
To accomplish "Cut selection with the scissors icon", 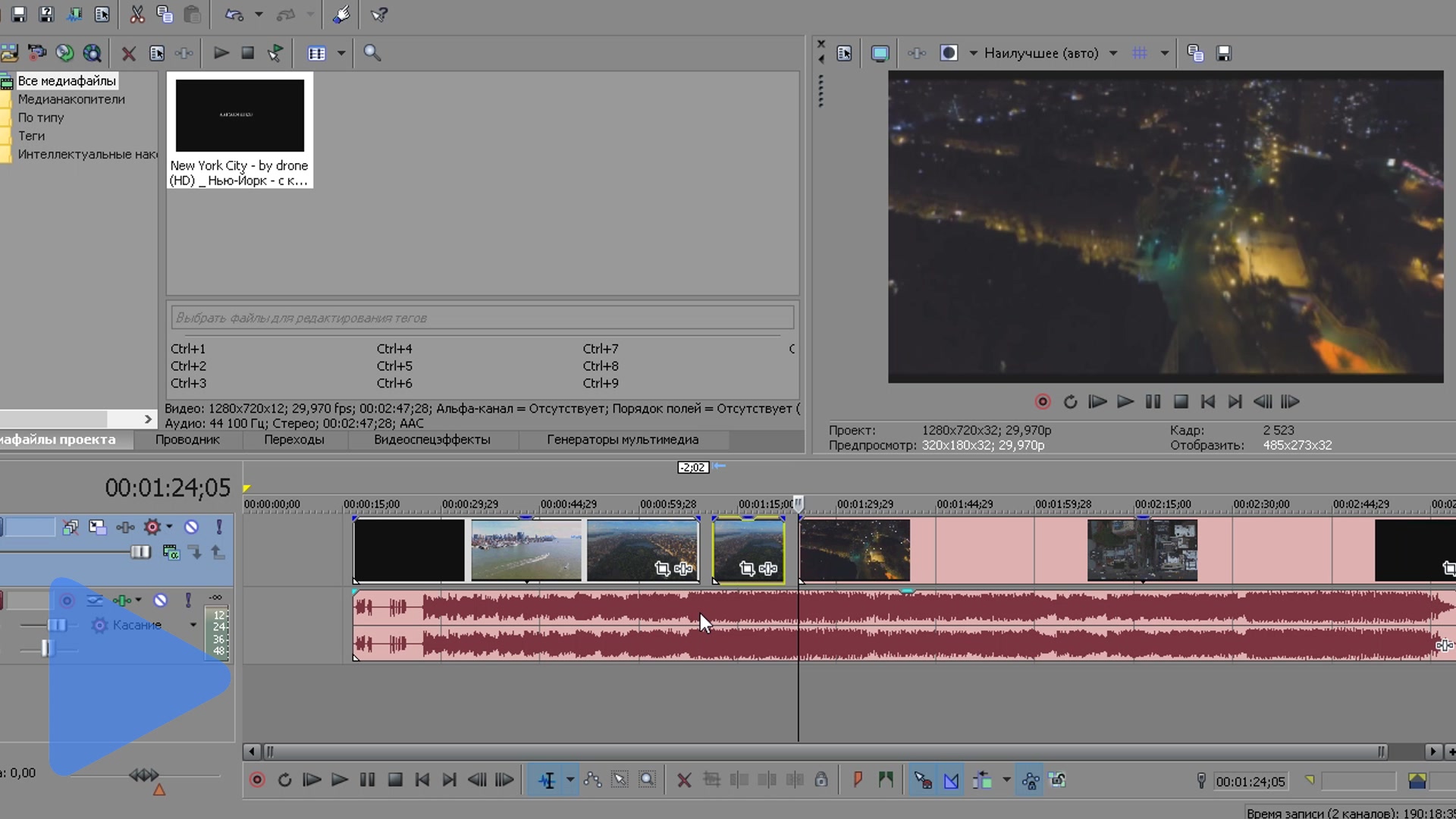I will [136, 14].
